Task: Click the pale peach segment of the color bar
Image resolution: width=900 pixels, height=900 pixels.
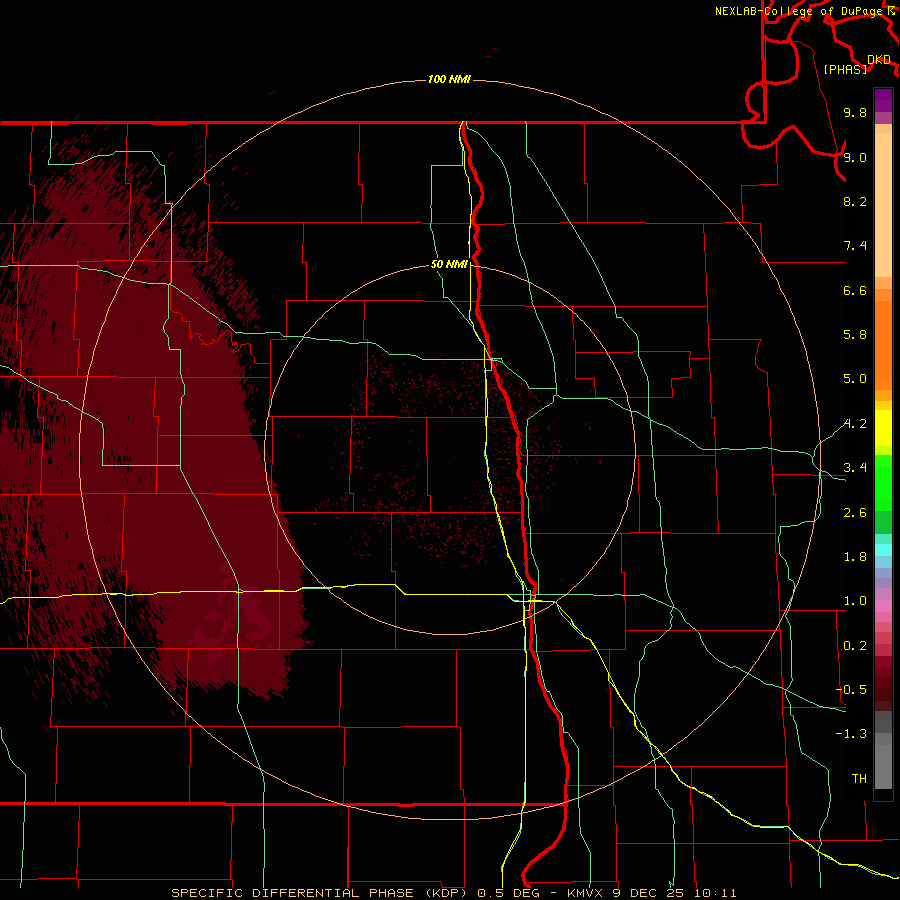Action: click(x=883, y=205)
